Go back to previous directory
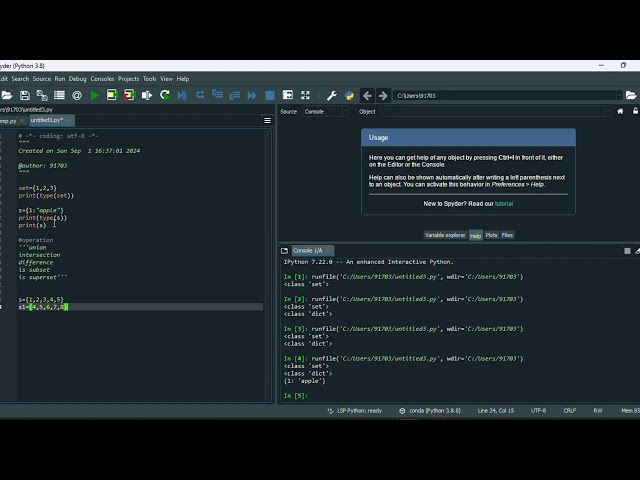 click(367, 96)
